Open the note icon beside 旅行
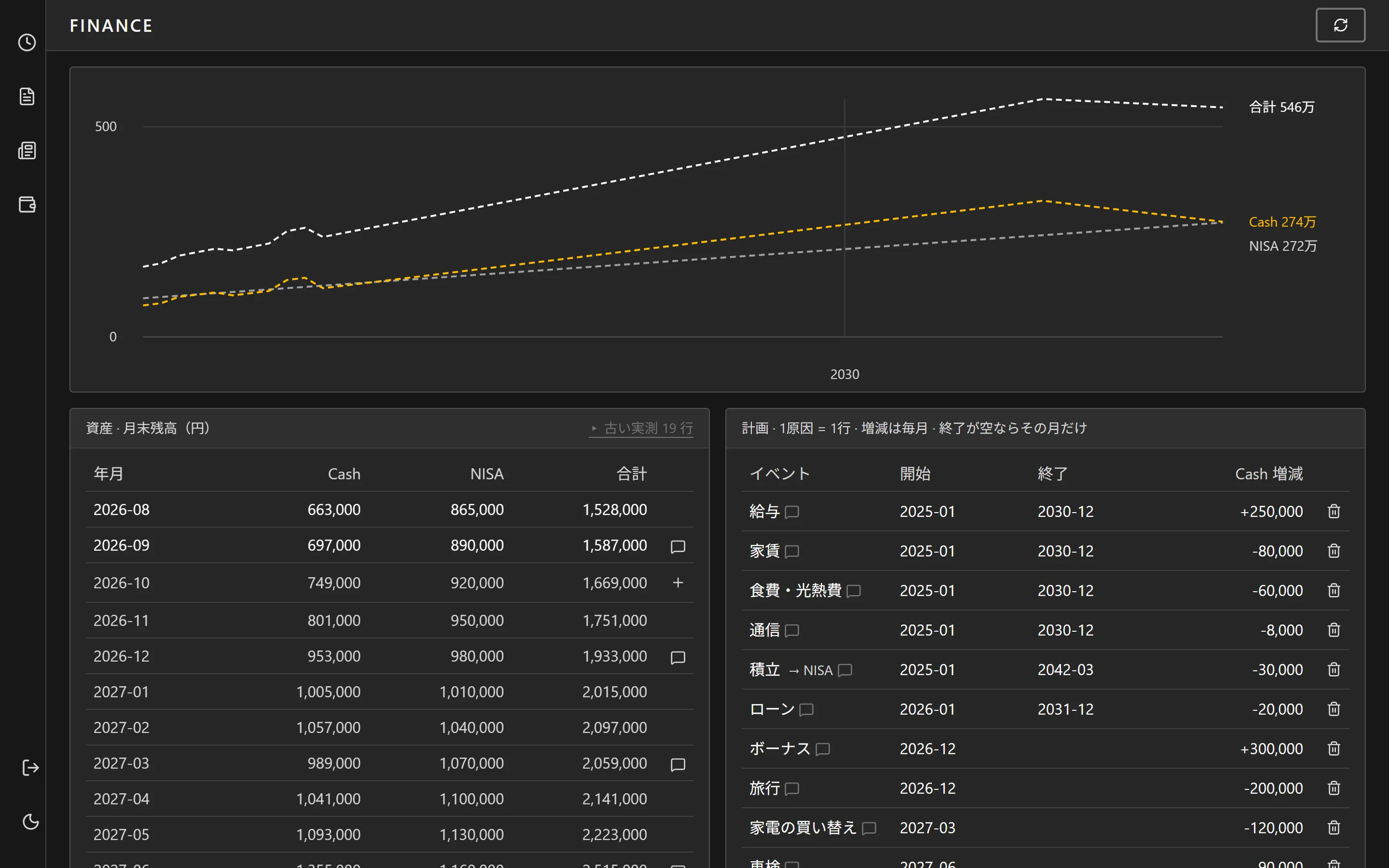The width and height of the screenshot is (1389, 868). click(792, 789)
